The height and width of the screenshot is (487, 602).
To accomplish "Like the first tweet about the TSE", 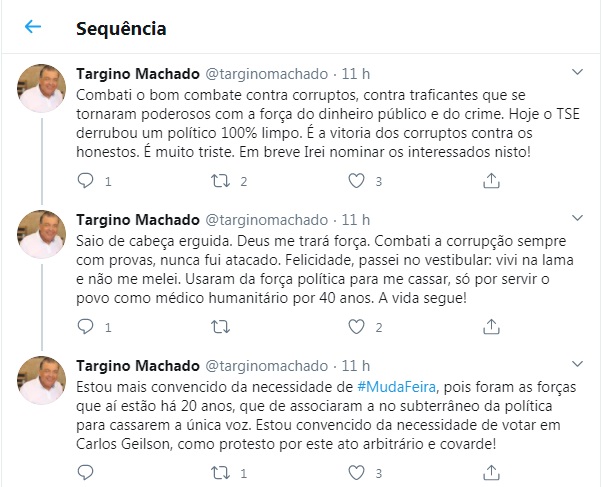I will [355, 182].
